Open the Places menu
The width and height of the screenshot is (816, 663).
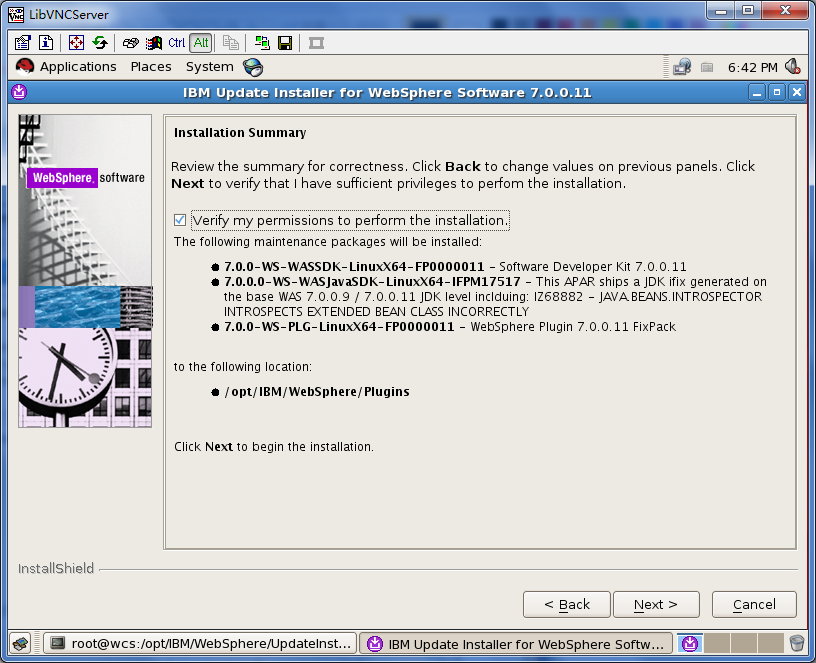tap(151, 67)
